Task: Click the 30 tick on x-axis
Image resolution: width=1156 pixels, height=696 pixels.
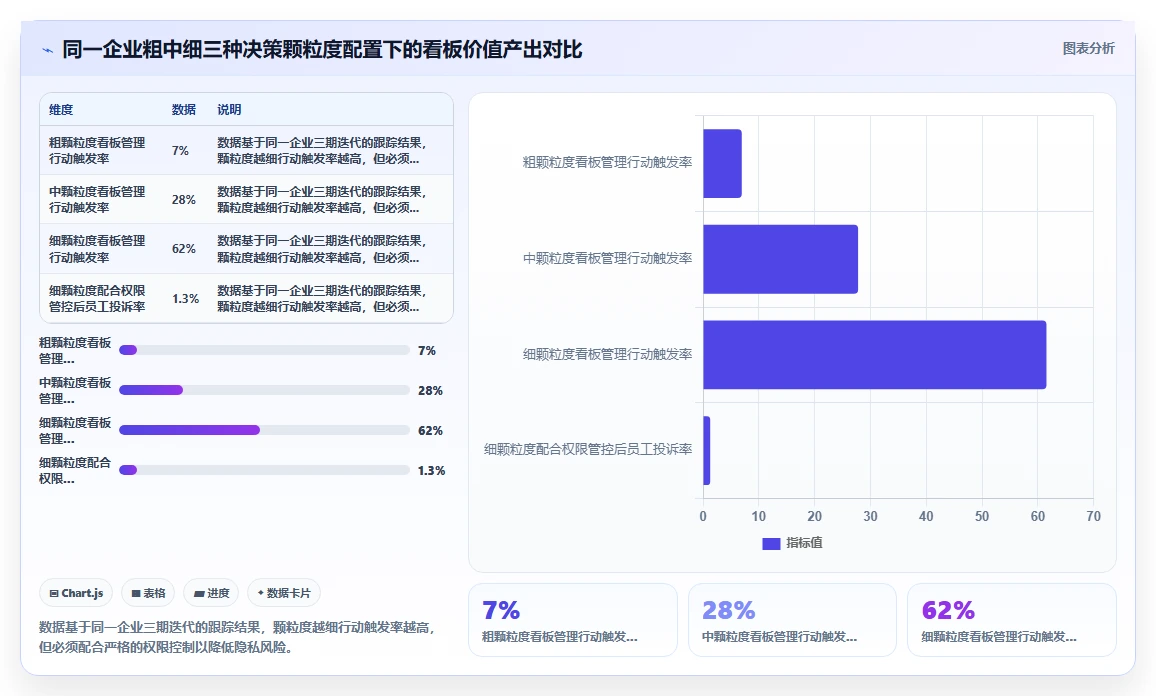Action: [871, 516]
